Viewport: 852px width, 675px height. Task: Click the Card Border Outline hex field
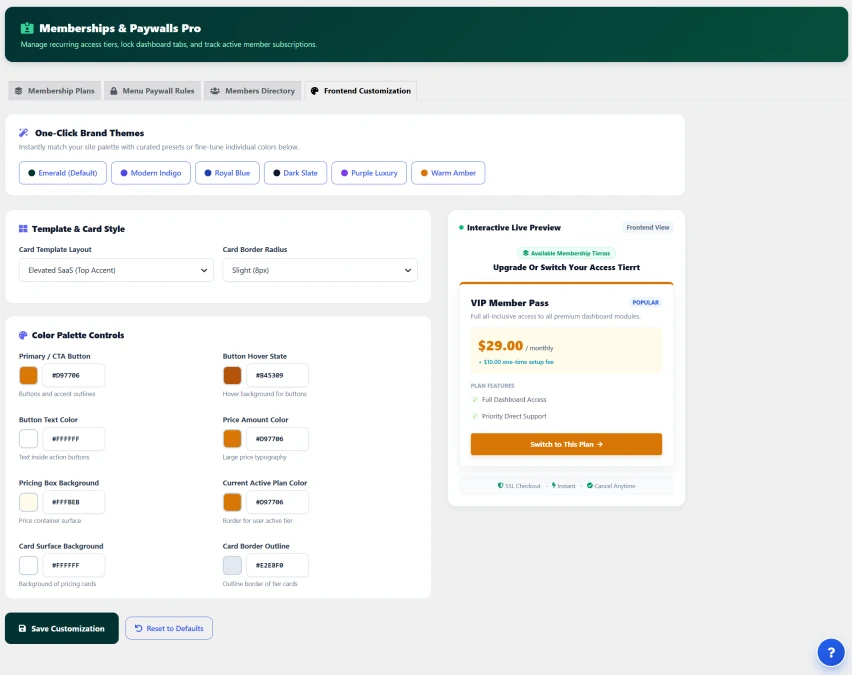[x=278, y=565]
